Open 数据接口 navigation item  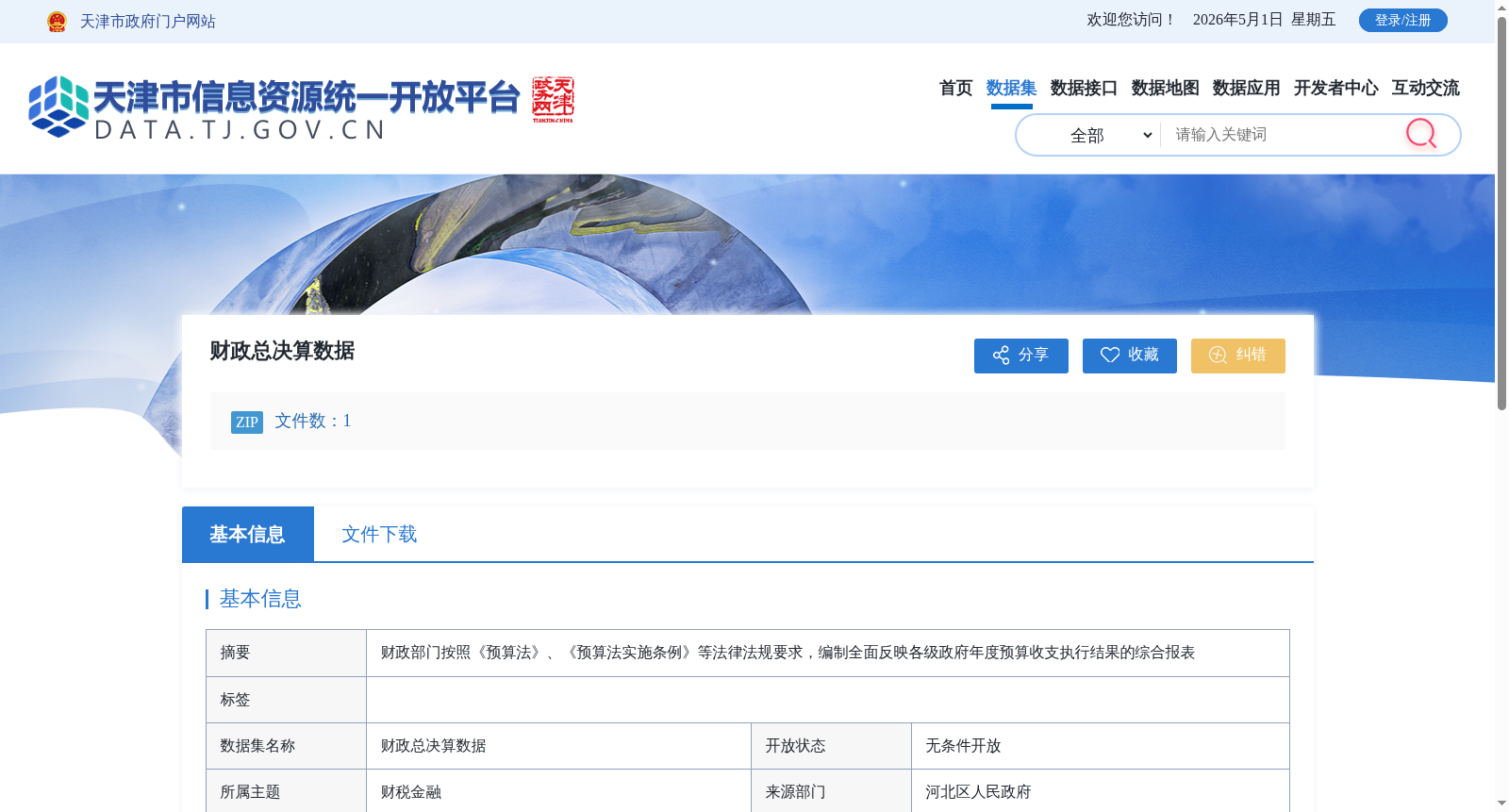1084,88
